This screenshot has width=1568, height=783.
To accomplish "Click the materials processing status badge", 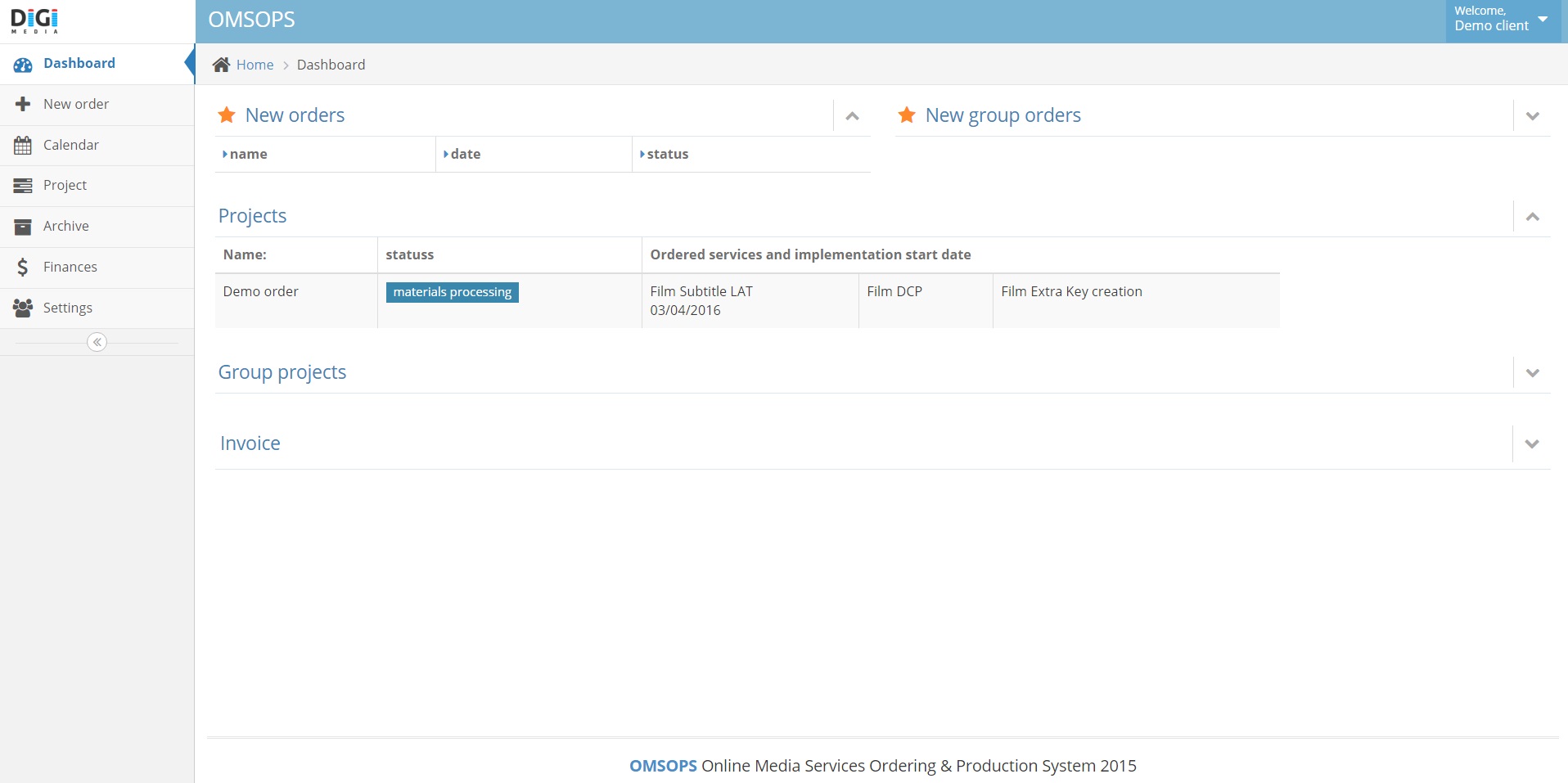I will [x=452, y=292].
